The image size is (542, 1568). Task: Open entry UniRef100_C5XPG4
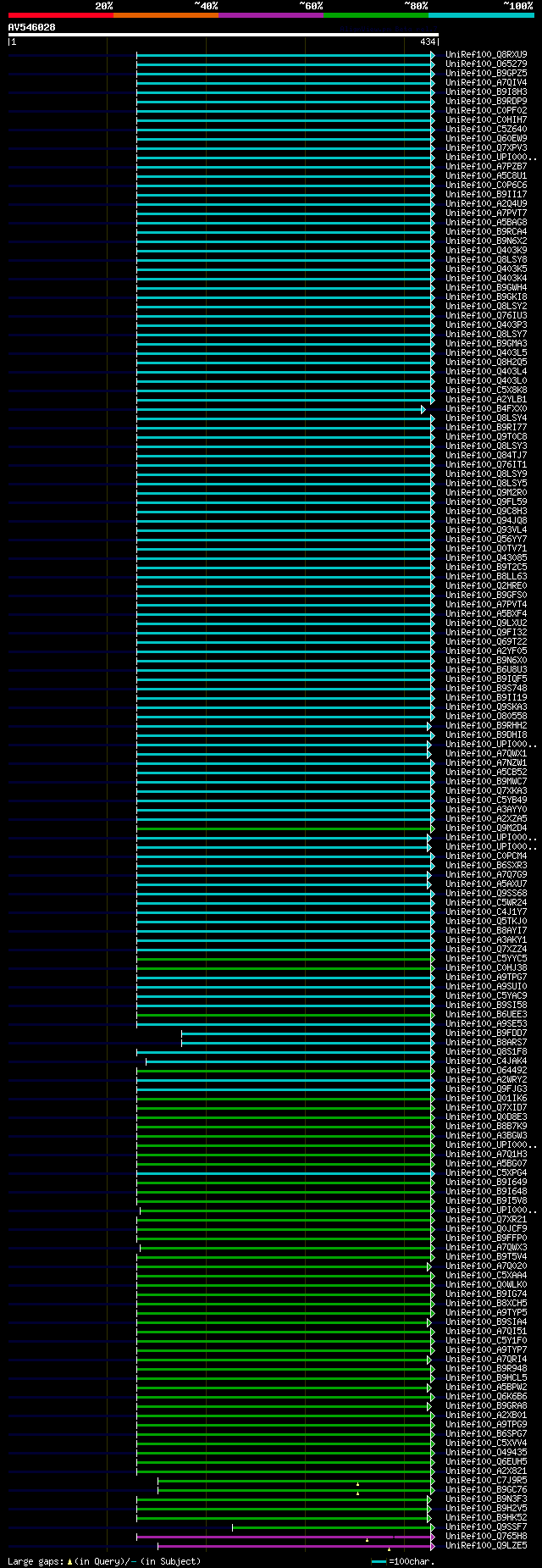click(x=486, y=1172)
